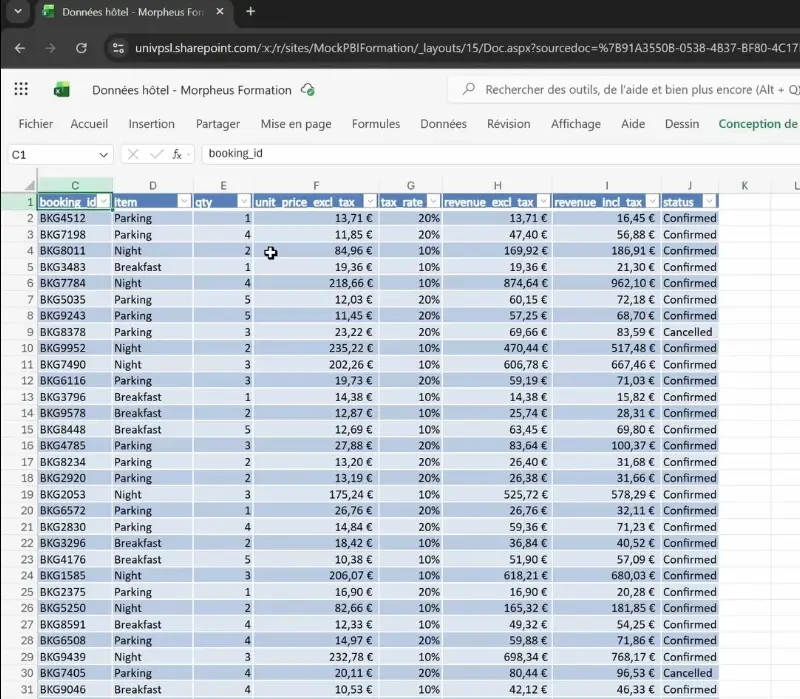
Task: Open item column filter dropdown
Action: (184, 202)
